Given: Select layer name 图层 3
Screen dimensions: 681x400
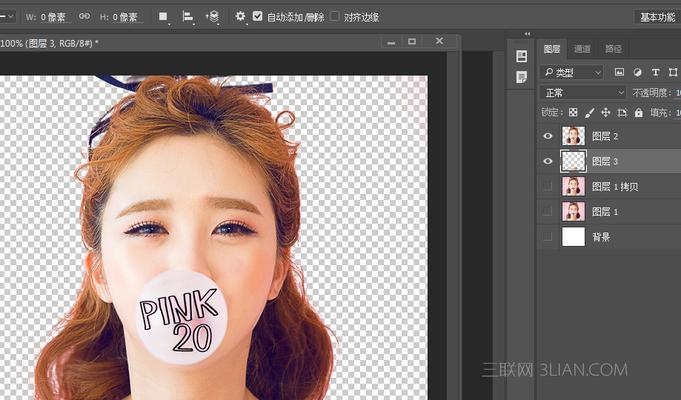Looking at the screenshot, I should tap(605, 162).
